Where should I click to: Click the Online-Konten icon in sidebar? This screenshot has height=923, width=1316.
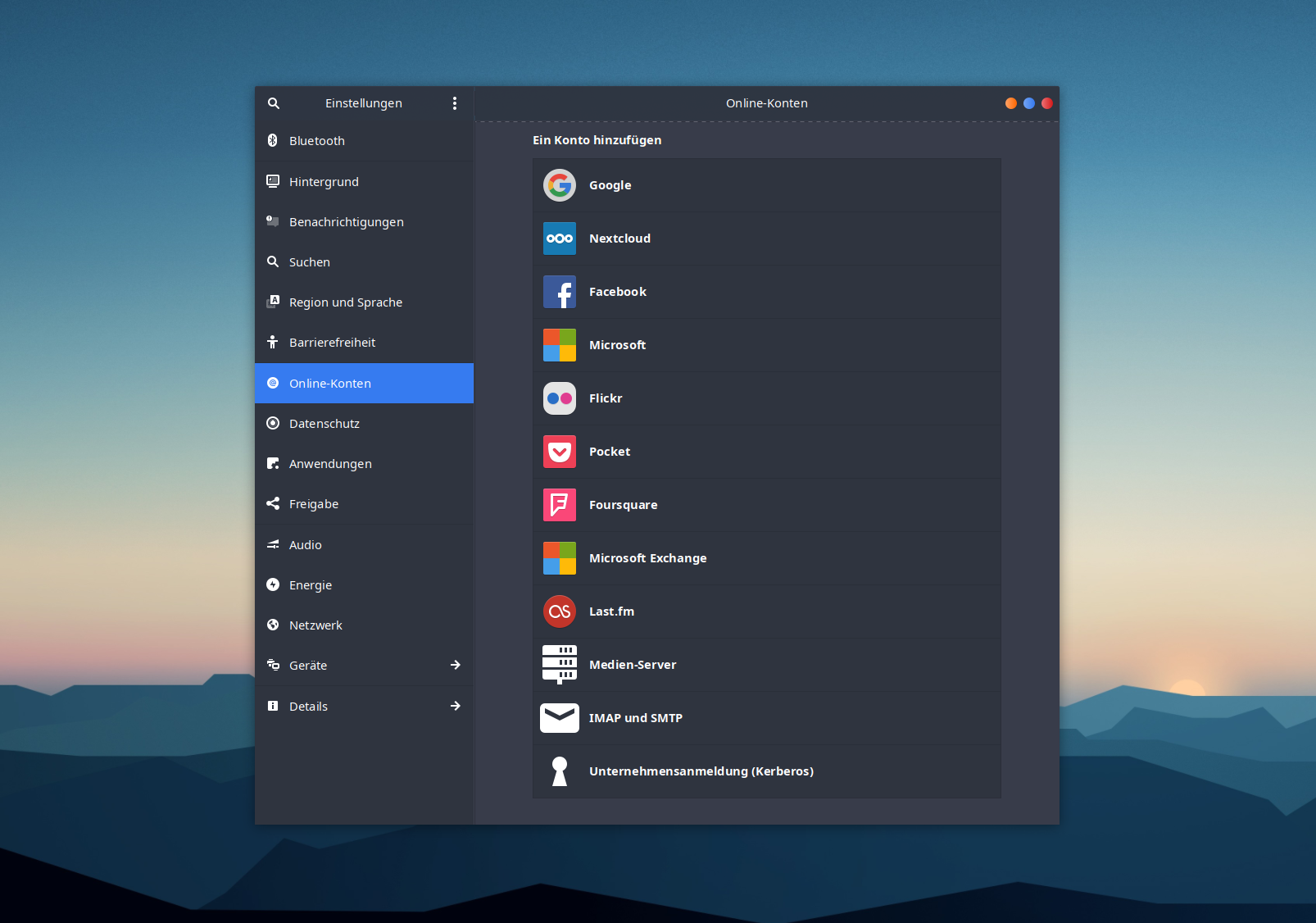coord(273,383)
